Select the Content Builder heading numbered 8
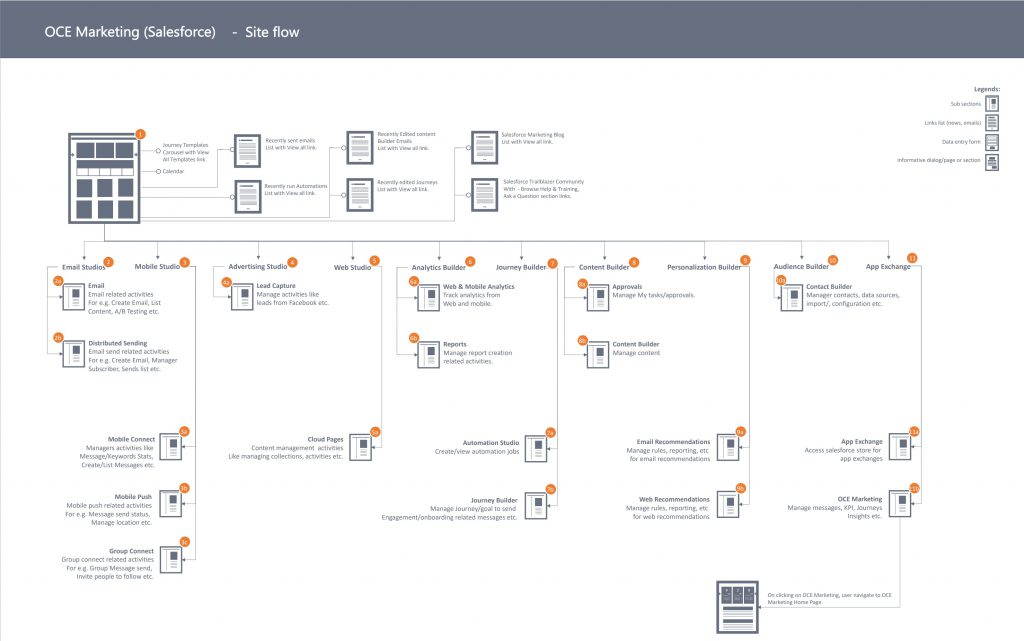Screen dimensions: 1024x641 (603, 267)
